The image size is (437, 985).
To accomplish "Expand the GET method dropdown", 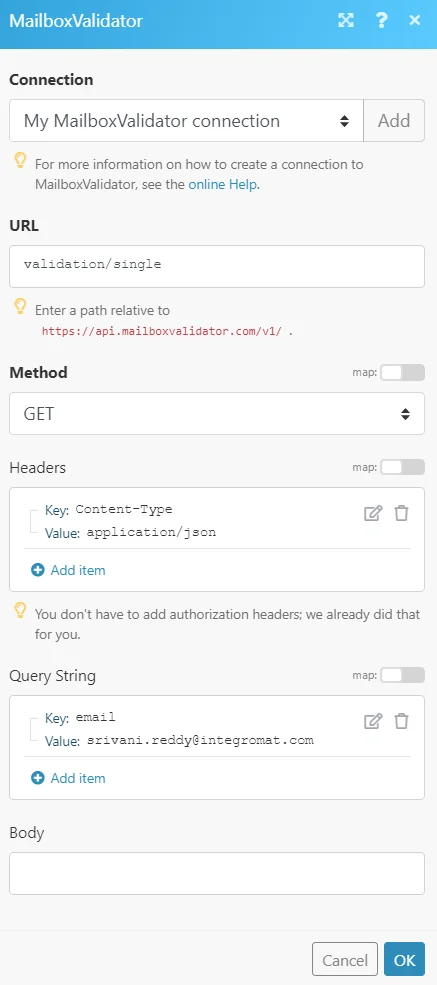I will [217, 413].
